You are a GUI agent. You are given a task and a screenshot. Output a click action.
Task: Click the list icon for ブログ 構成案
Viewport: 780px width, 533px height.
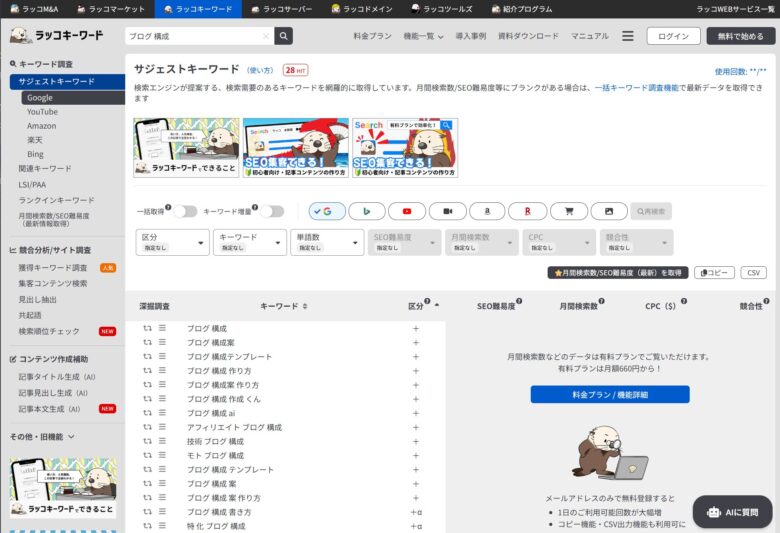(162, 342)
